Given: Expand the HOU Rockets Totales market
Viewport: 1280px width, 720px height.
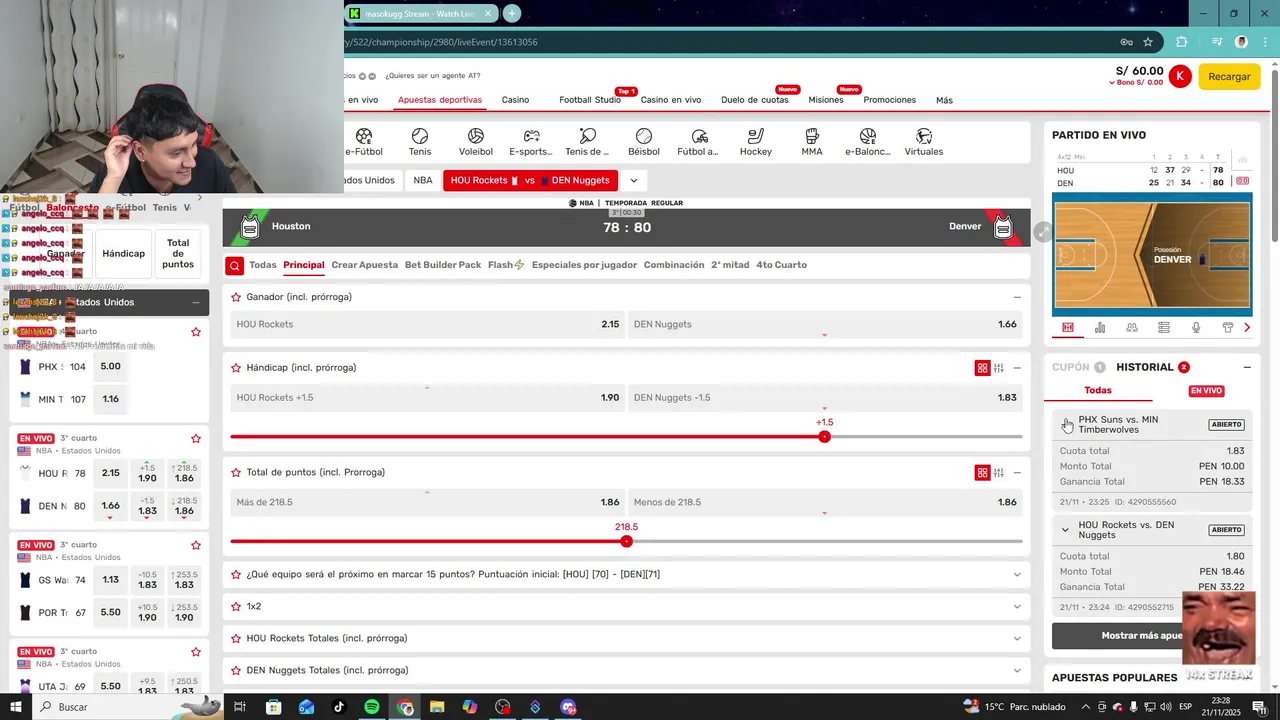Looking at the screenshot, I should pos(1017,639).
